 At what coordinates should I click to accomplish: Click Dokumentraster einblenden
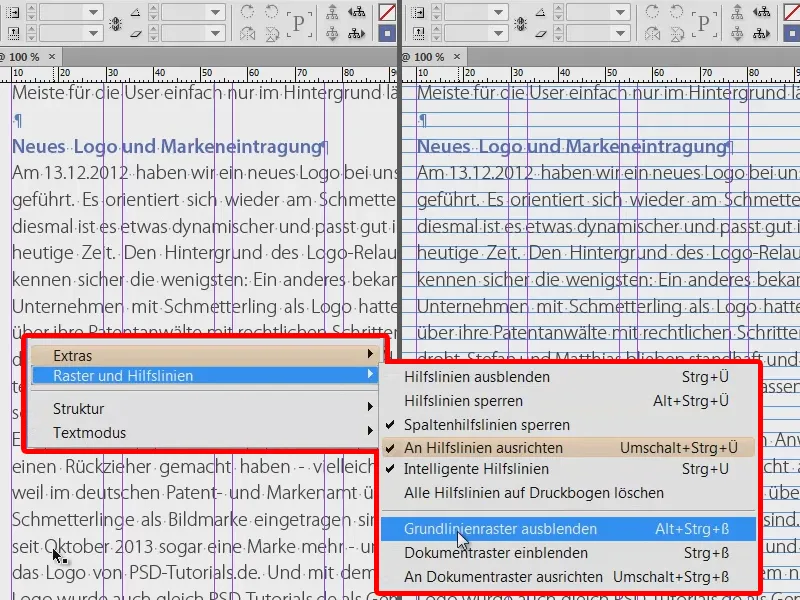tap(510, 550)
